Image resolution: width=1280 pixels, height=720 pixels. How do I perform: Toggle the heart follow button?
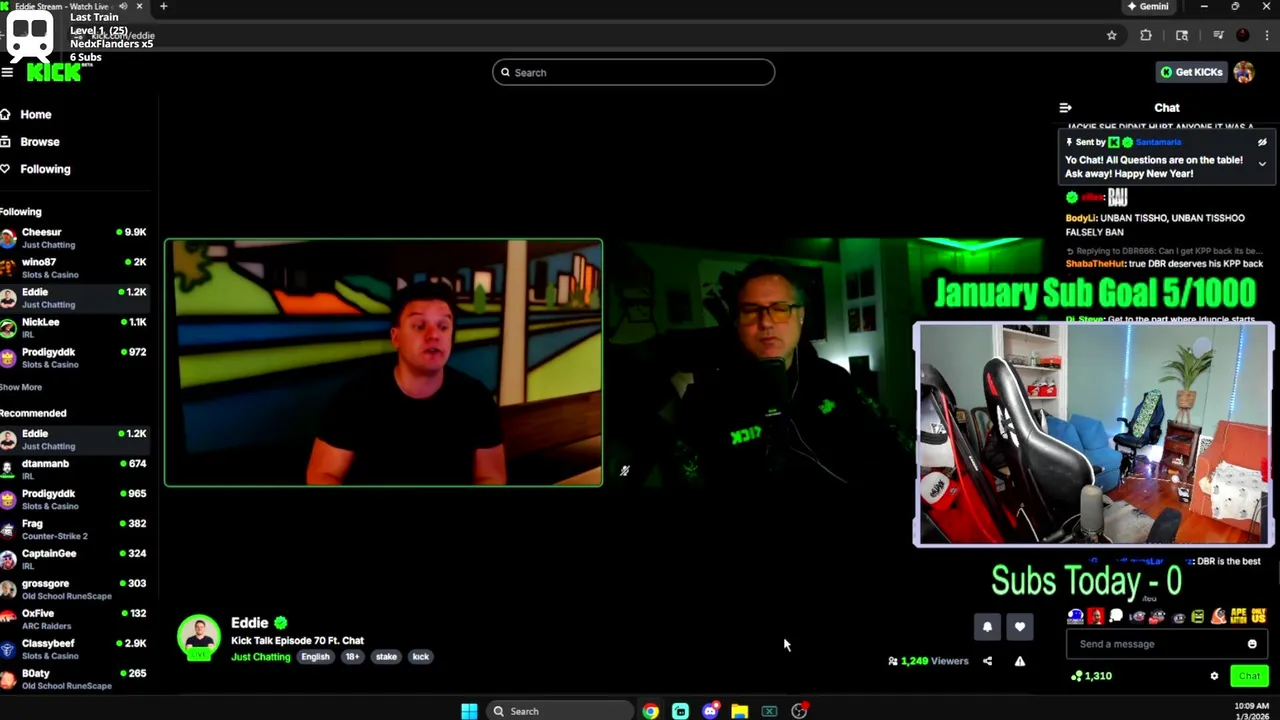click(1019, 627)
